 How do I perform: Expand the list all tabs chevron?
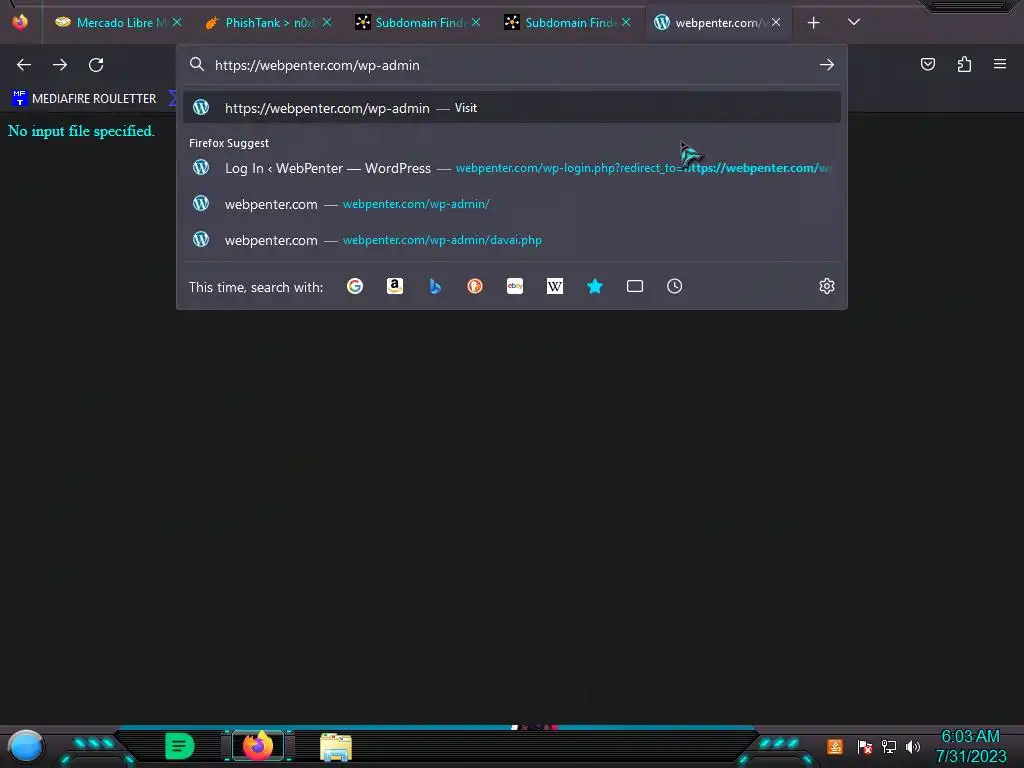tap(854, 22)
